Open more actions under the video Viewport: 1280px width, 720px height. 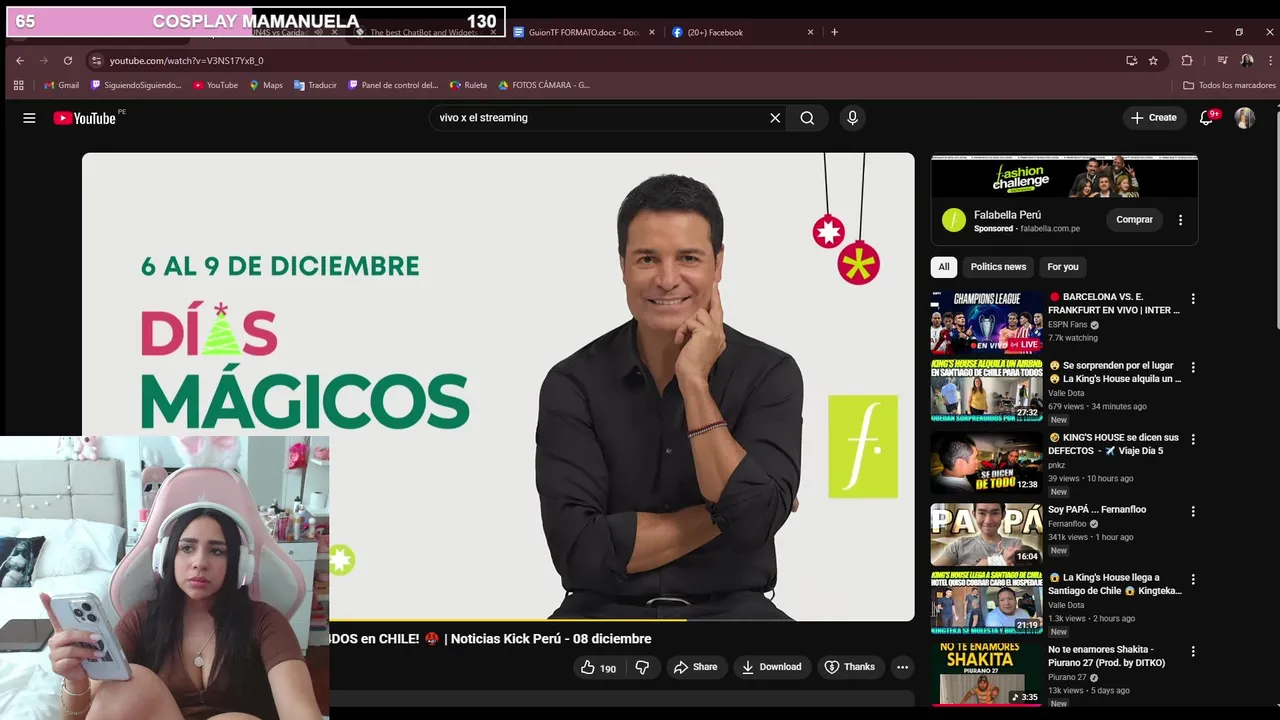click(x=902, y=667)
